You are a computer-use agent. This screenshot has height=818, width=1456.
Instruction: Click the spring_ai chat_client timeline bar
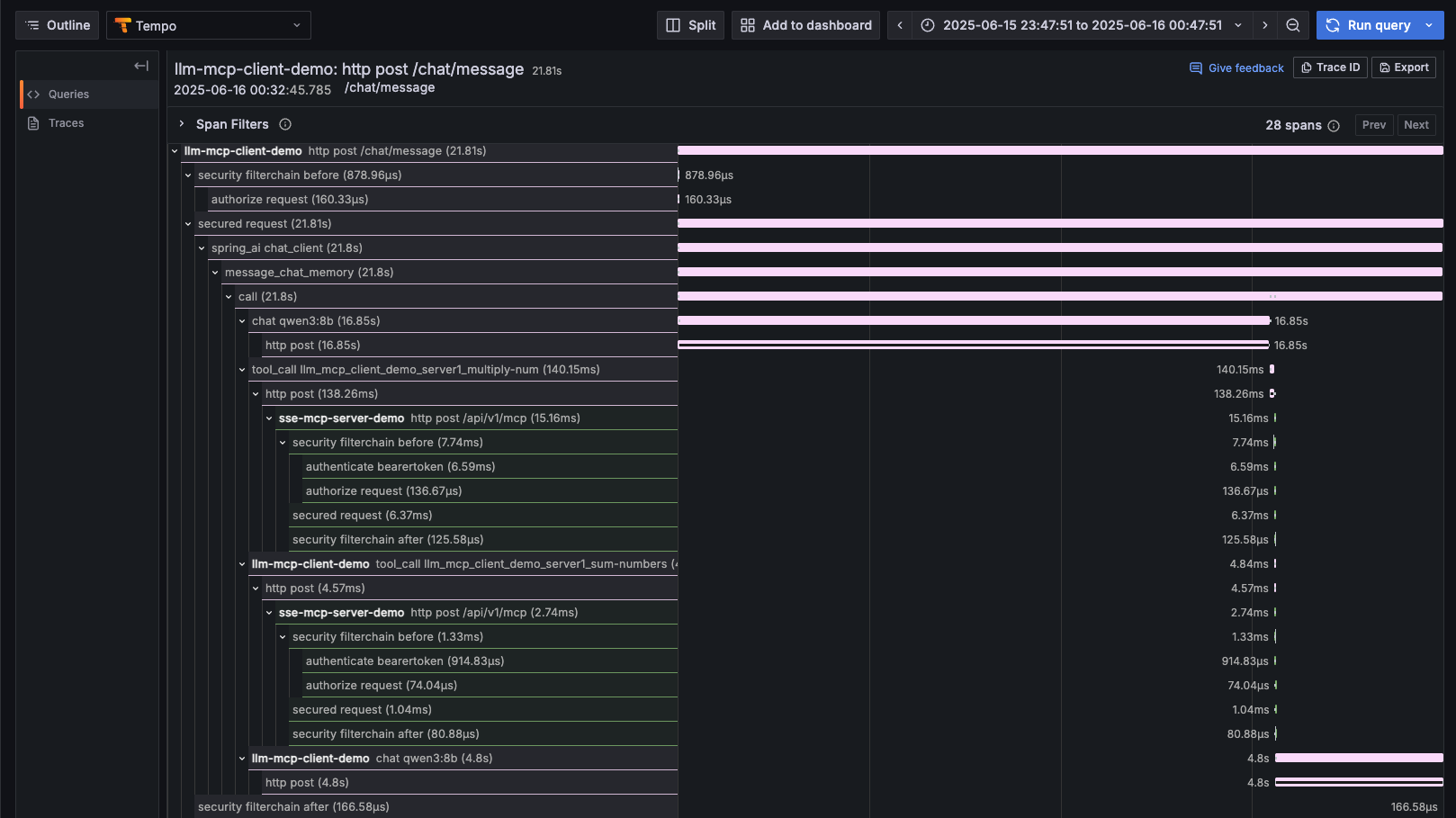coord(1060,247)
